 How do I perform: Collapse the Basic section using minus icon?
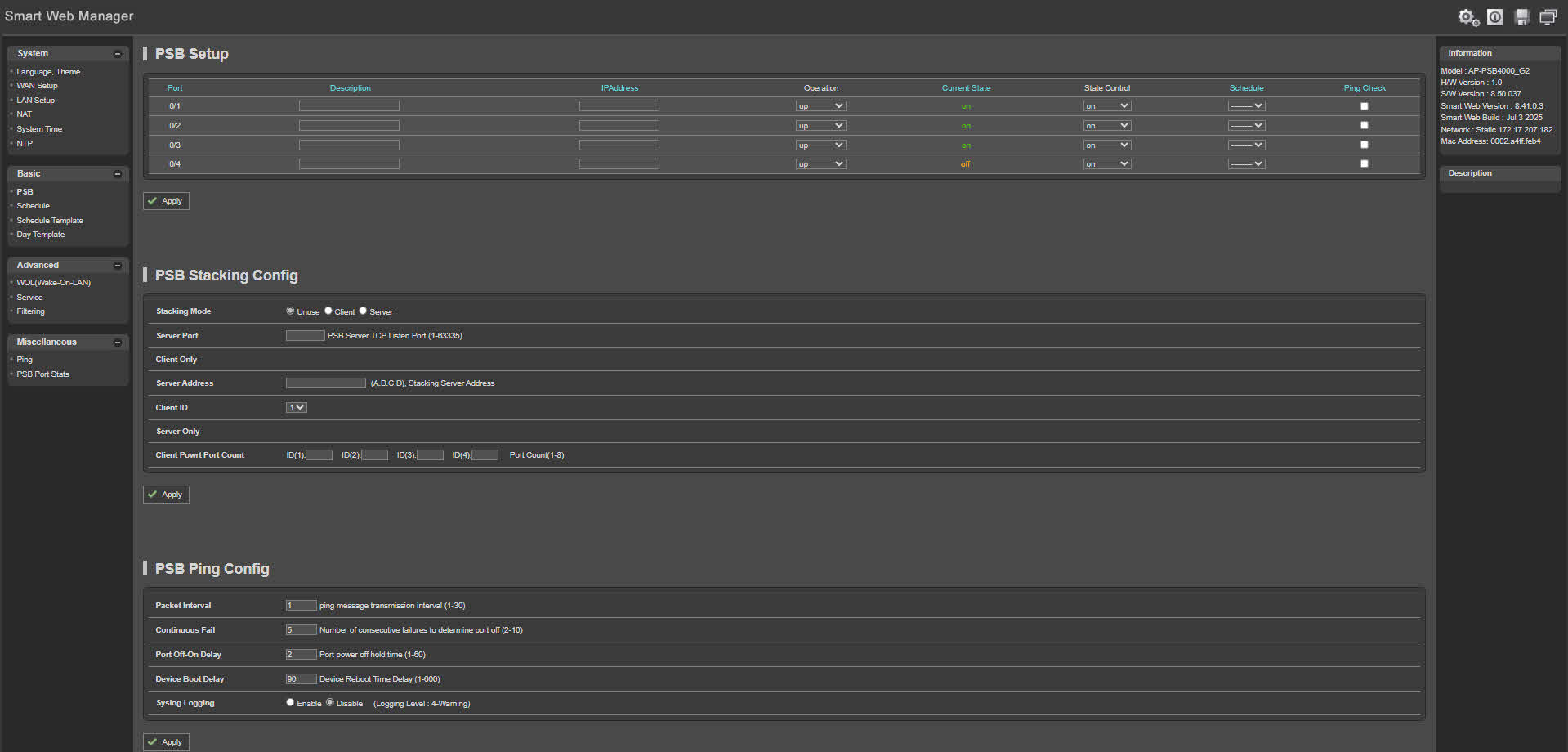tap(117, 174)
